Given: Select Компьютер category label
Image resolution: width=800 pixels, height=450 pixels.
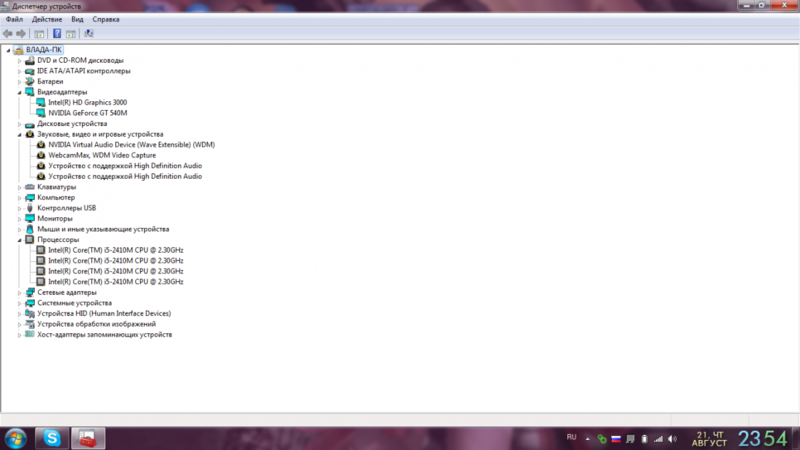Looking at the screenshot, I should click(x=56, y=197).
